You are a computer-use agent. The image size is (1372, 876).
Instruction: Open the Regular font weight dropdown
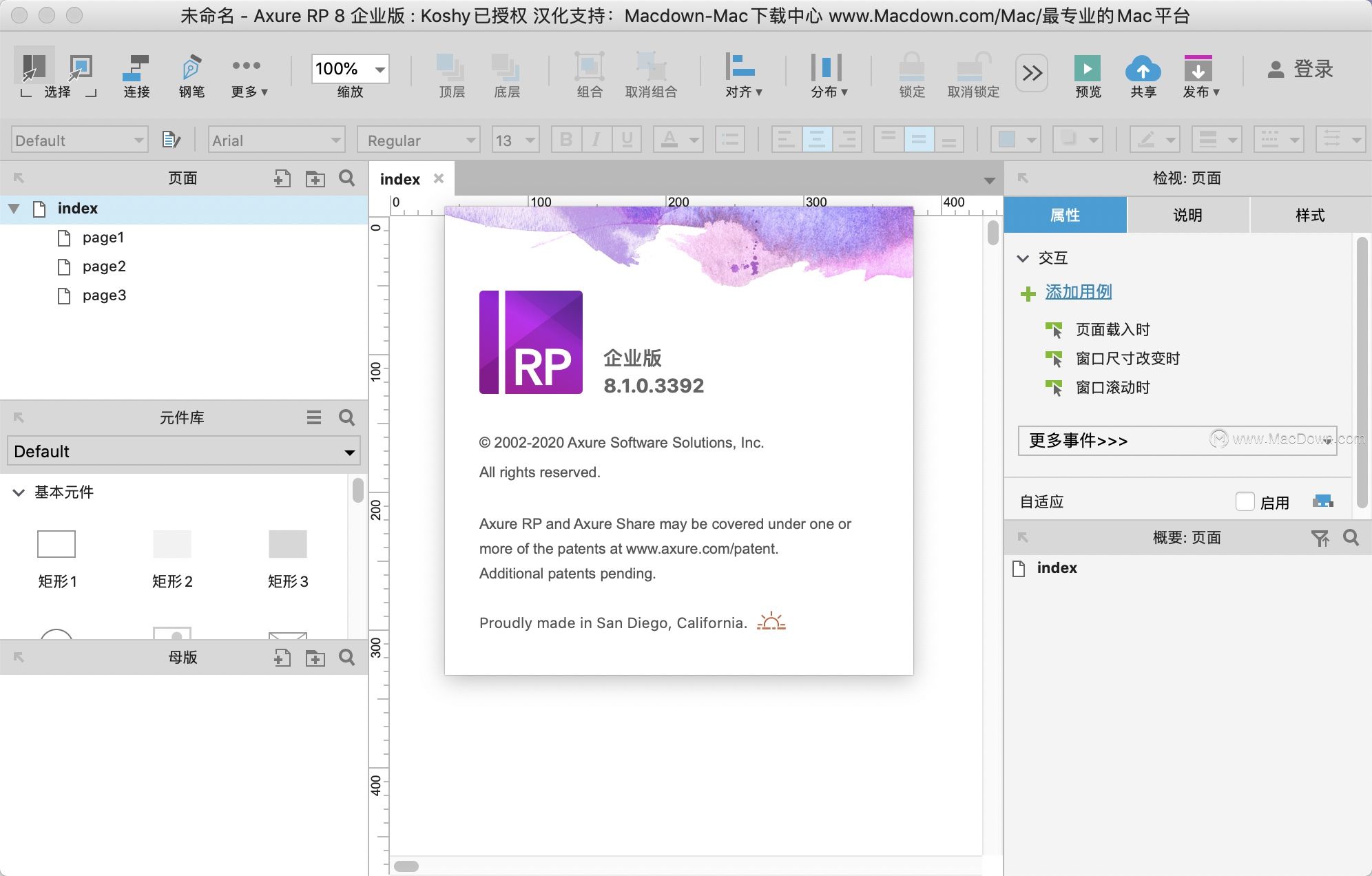tap(419, 140)
